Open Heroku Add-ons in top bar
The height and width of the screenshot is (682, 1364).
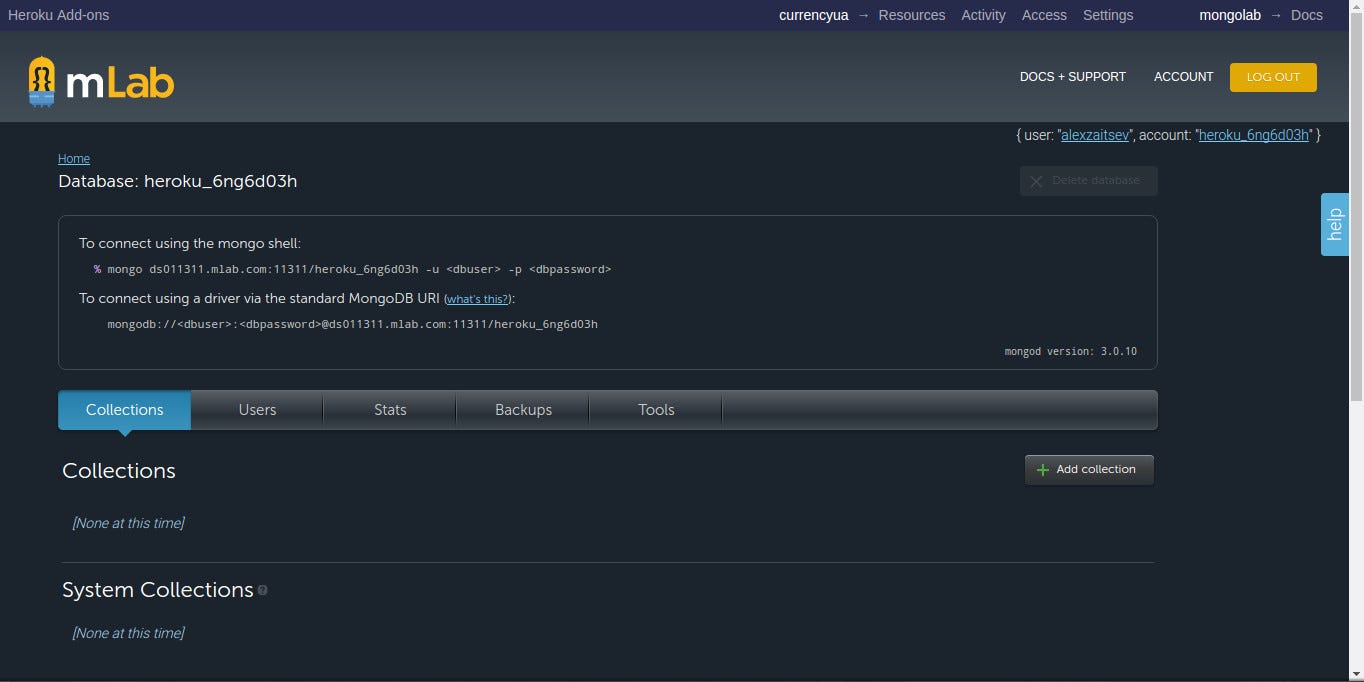tap(59, 15)
